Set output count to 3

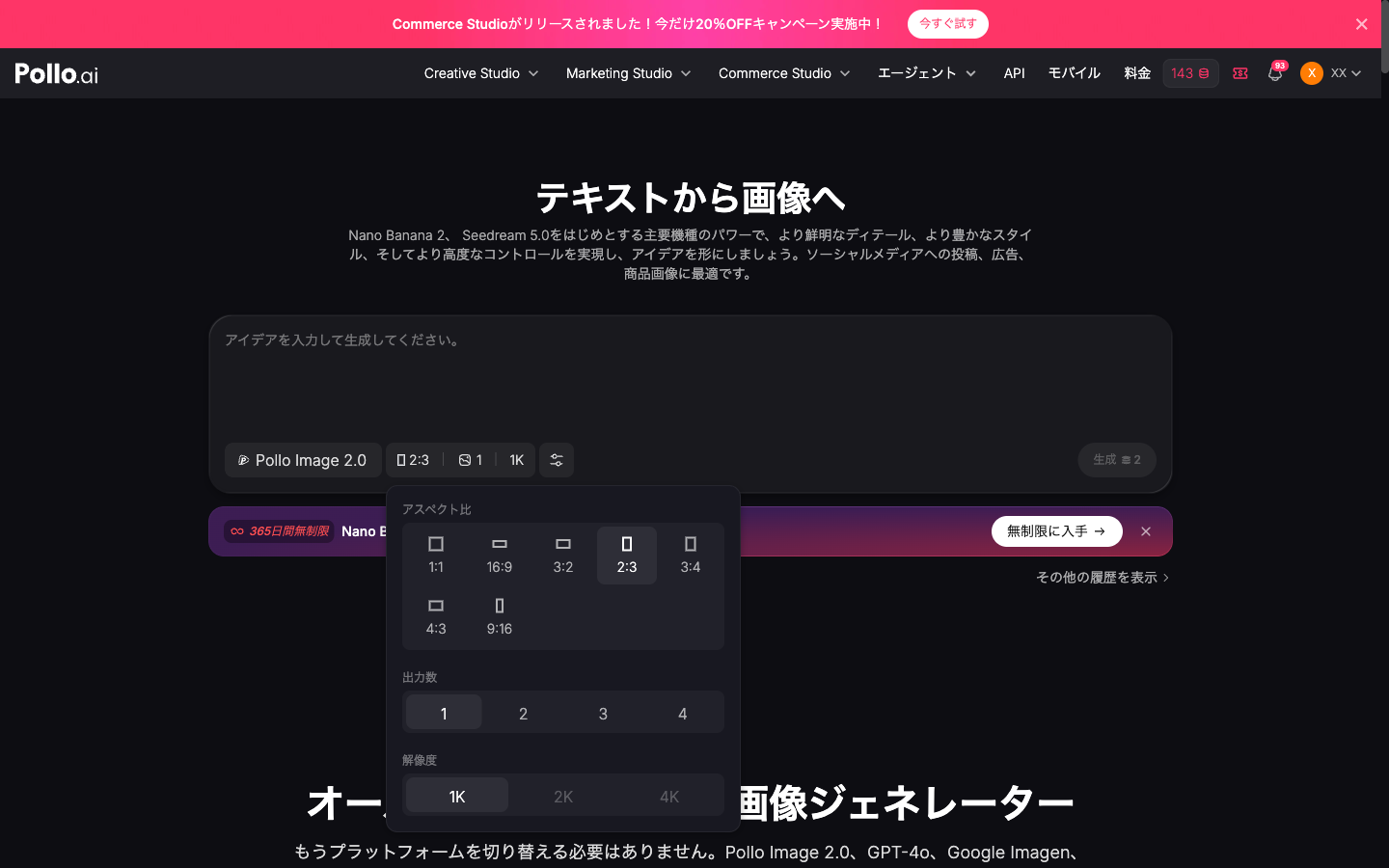click(603, 713)
